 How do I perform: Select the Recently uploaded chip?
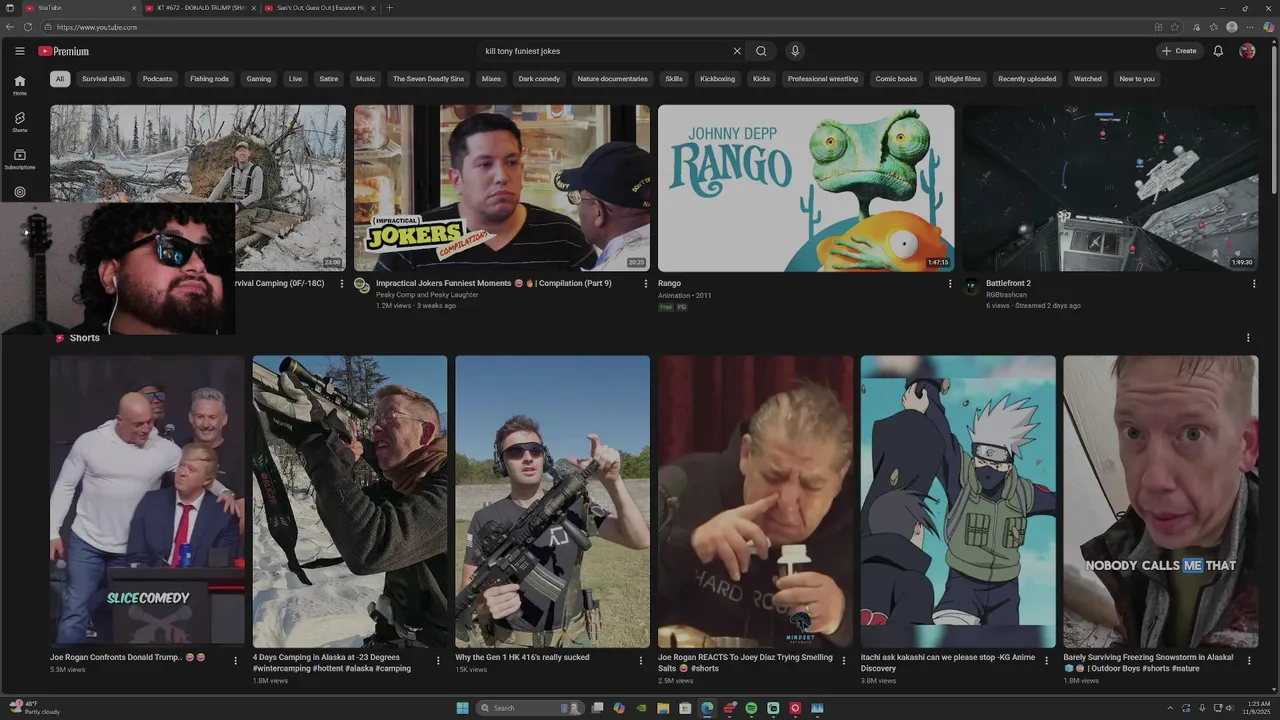[1027, 79]
